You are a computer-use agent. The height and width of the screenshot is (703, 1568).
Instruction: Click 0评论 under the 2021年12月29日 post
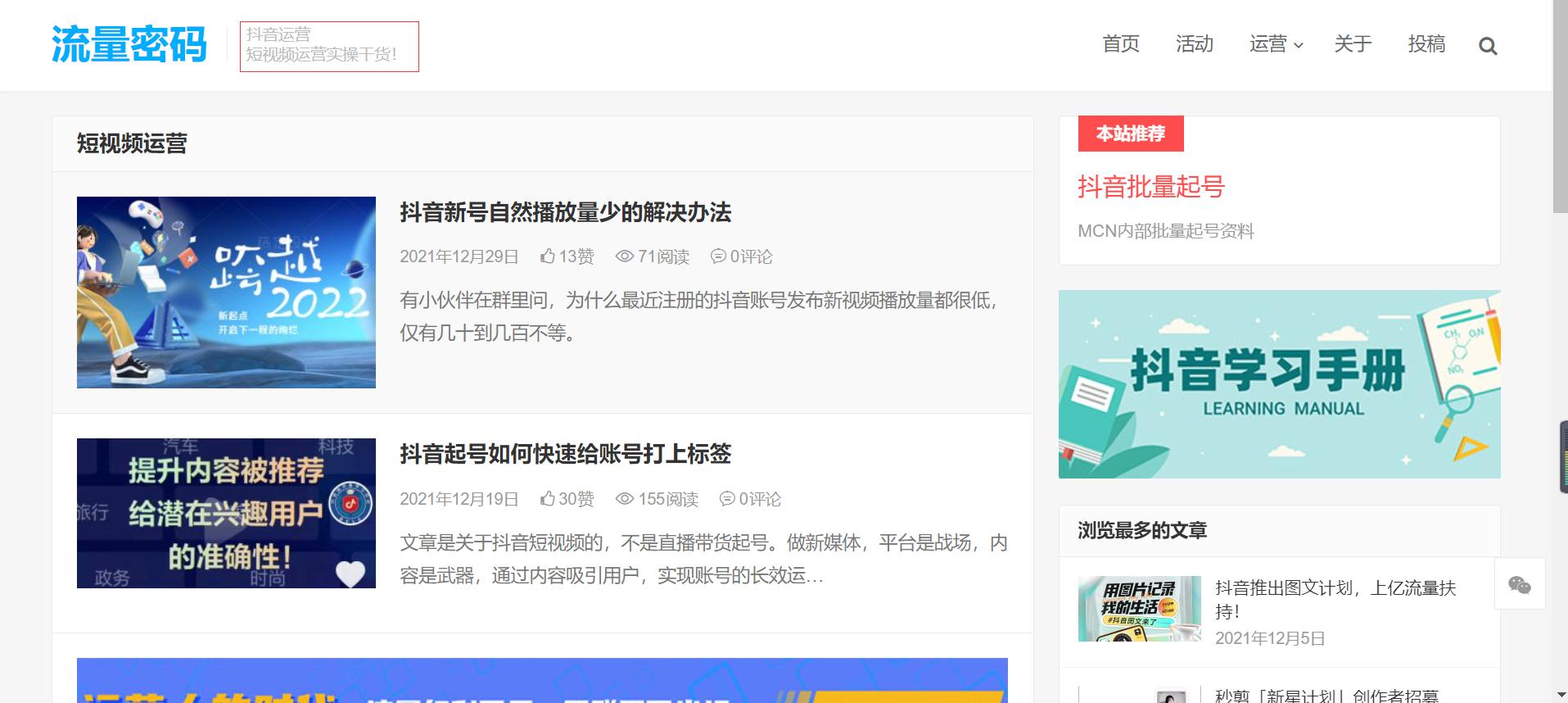click(751, 256)
